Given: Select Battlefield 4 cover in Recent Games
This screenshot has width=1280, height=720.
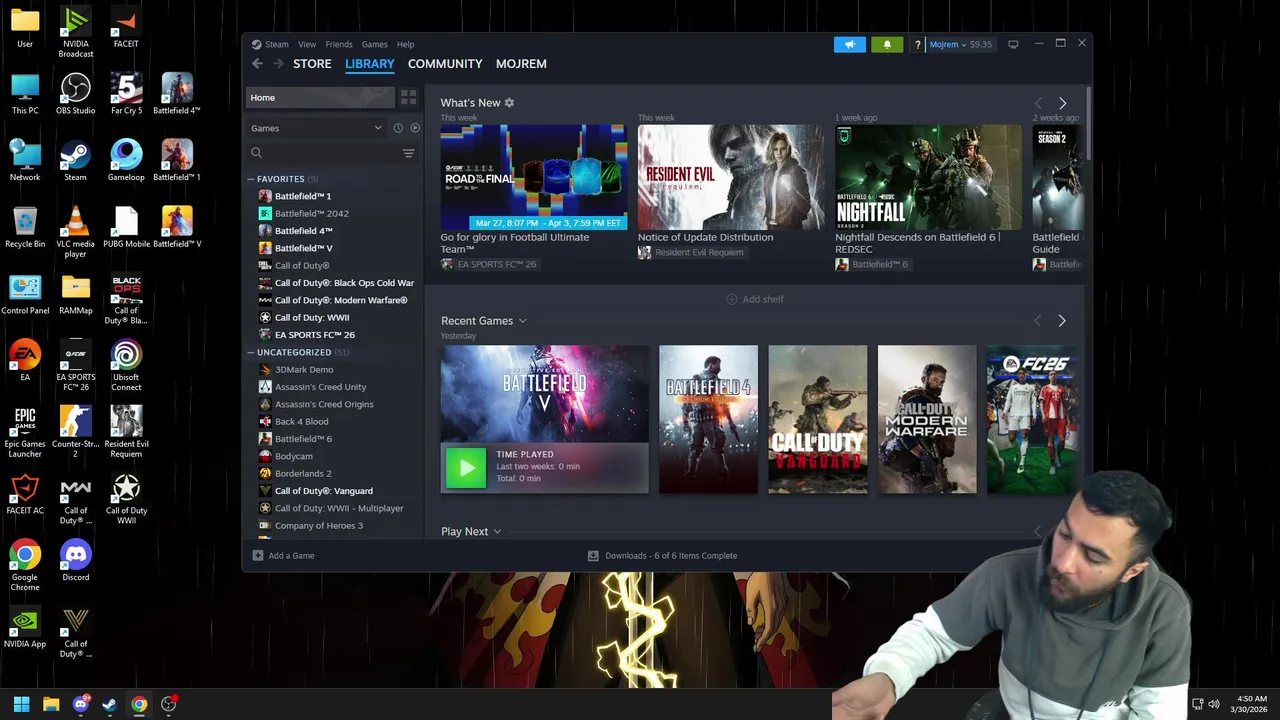Looking at the screenshot, I should (708, 419).
